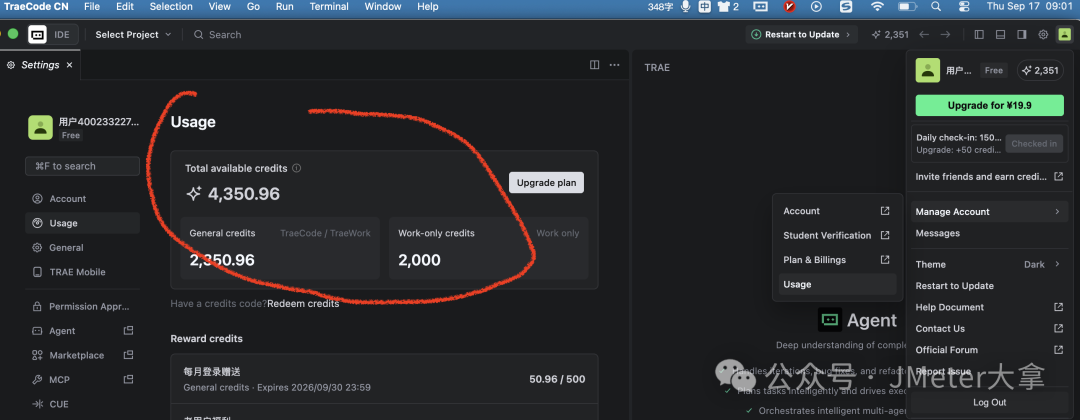Click the Agent external-link icon in sidebar
The width and height of the screenshot is (1080, 420).
[x=128, y=330]
